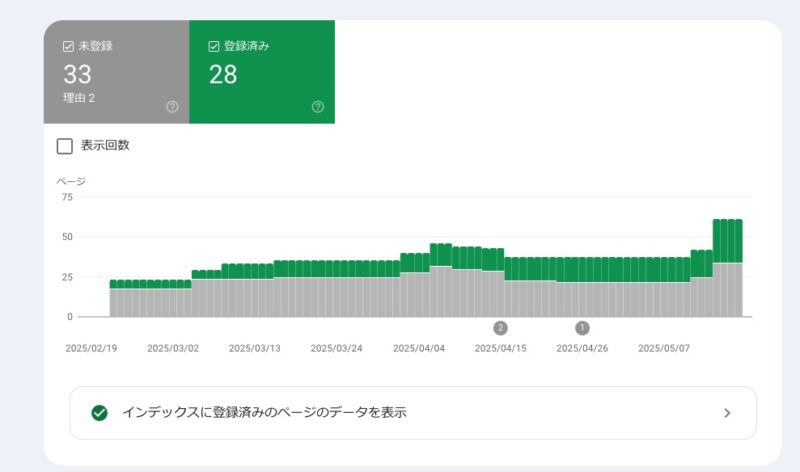800x472 pixels.
Task: Open インデックスに登録済みのページのデータを表示 link
Action: point(413,413)
